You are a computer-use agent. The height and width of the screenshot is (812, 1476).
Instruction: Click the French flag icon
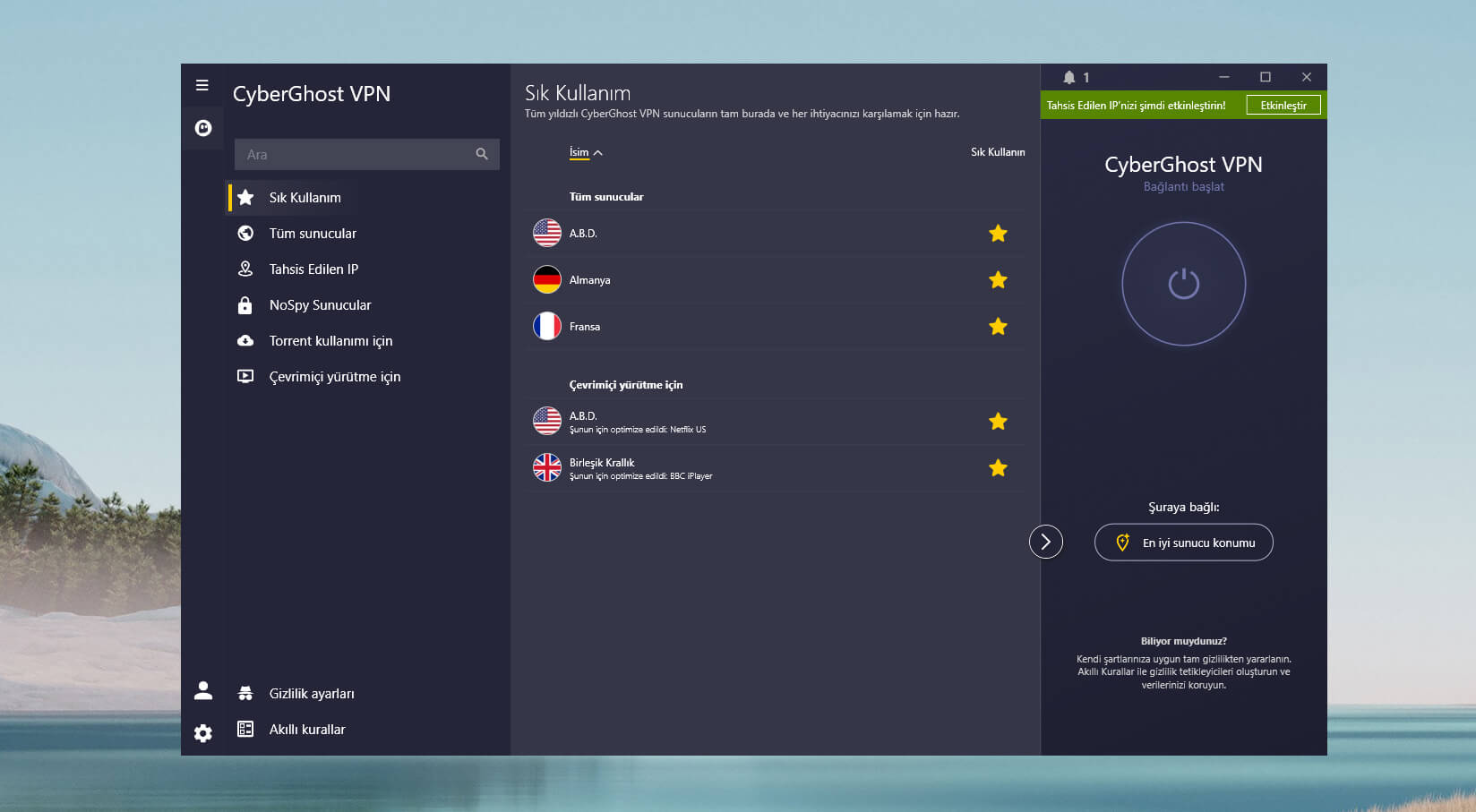547,326
